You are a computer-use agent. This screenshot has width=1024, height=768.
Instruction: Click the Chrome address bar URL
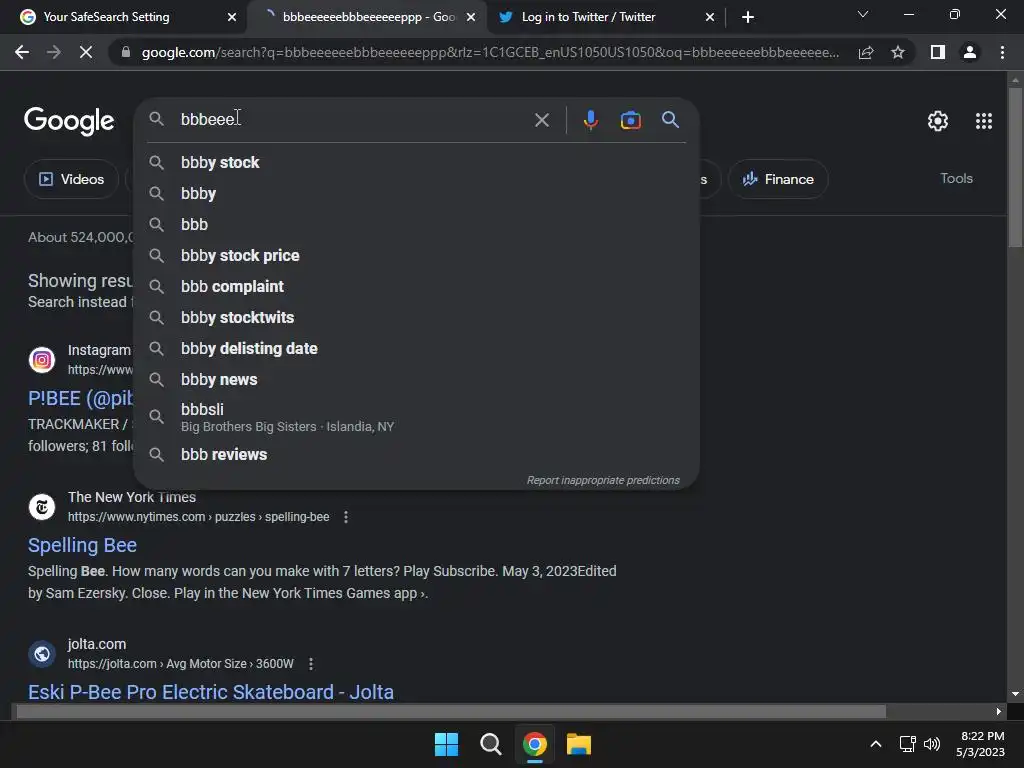pyautogui.click(x=490, y=52)
